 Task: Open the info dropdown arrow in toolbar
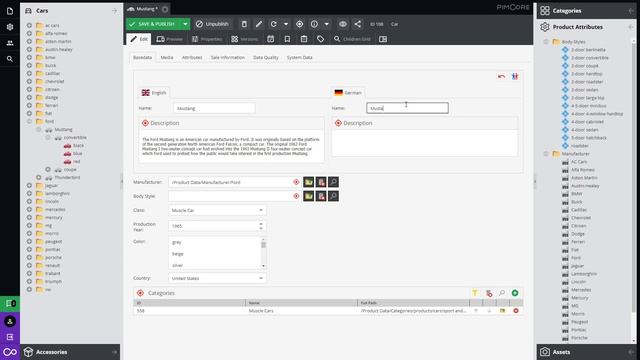327,24
